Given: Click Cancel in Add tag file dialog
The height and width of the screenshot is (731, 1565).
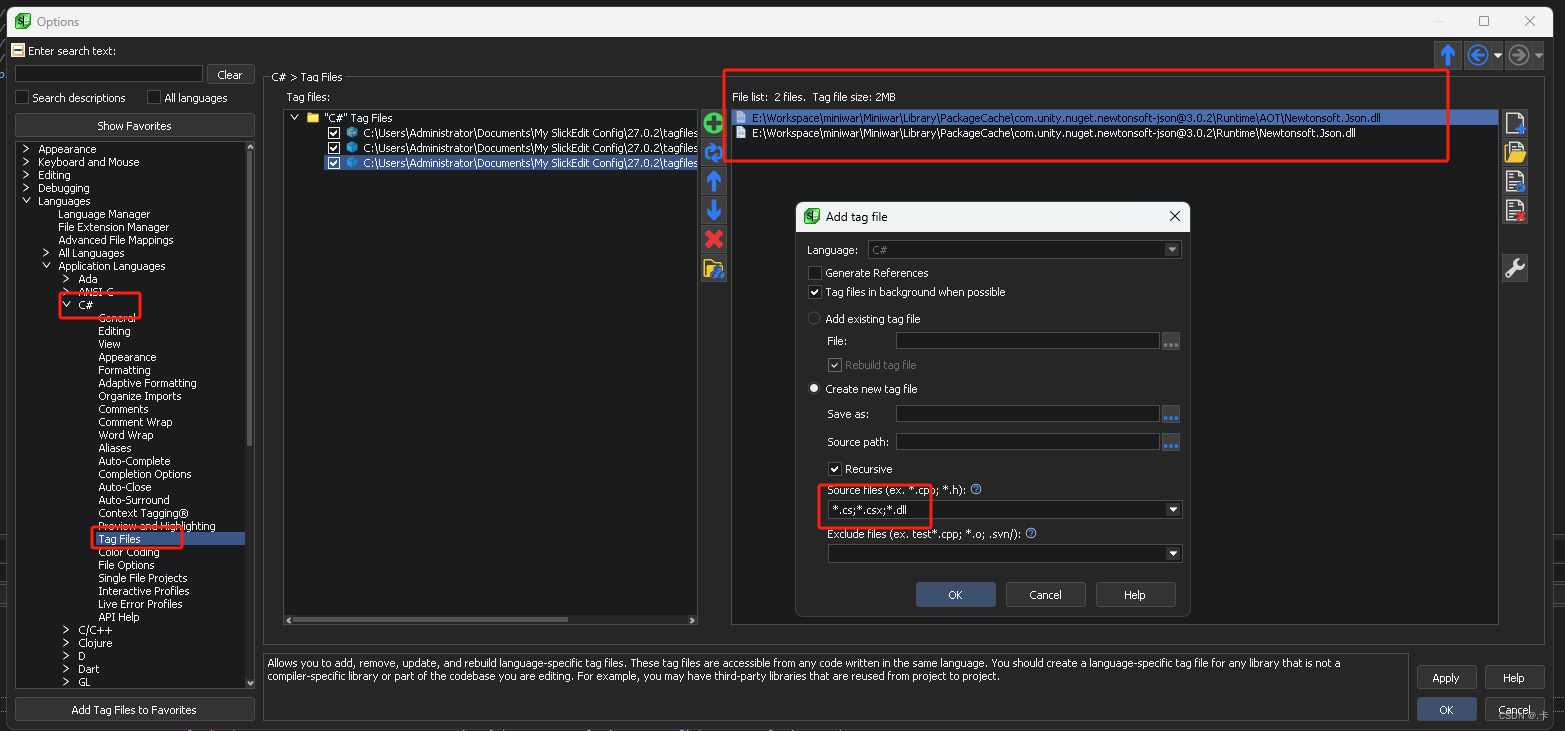Looking at the screenshot, I should [1045, 595].
